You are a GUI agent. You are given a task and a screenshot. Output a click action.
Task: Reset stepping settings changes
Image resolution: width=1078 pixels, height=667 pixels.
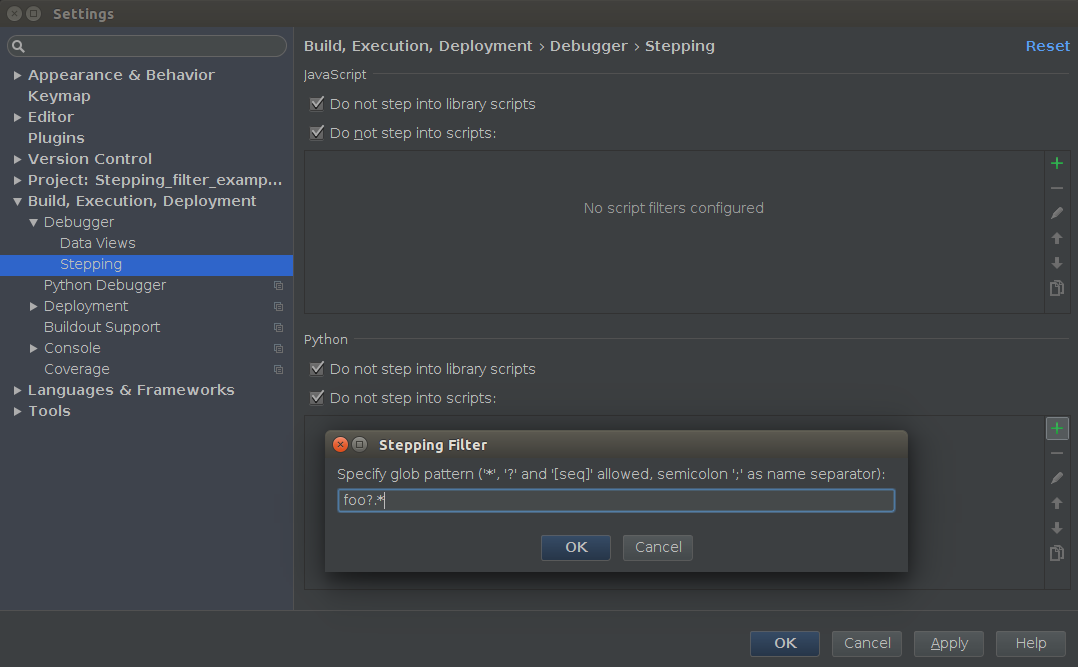coord(1048,46)
